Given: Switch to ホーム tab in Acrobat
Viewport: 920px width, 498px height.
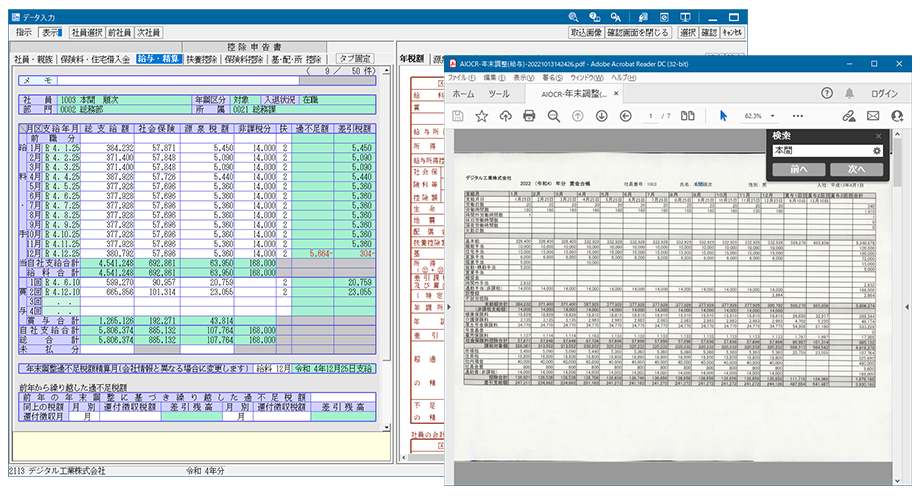Looking at the screenshot, I should (463, 94).
